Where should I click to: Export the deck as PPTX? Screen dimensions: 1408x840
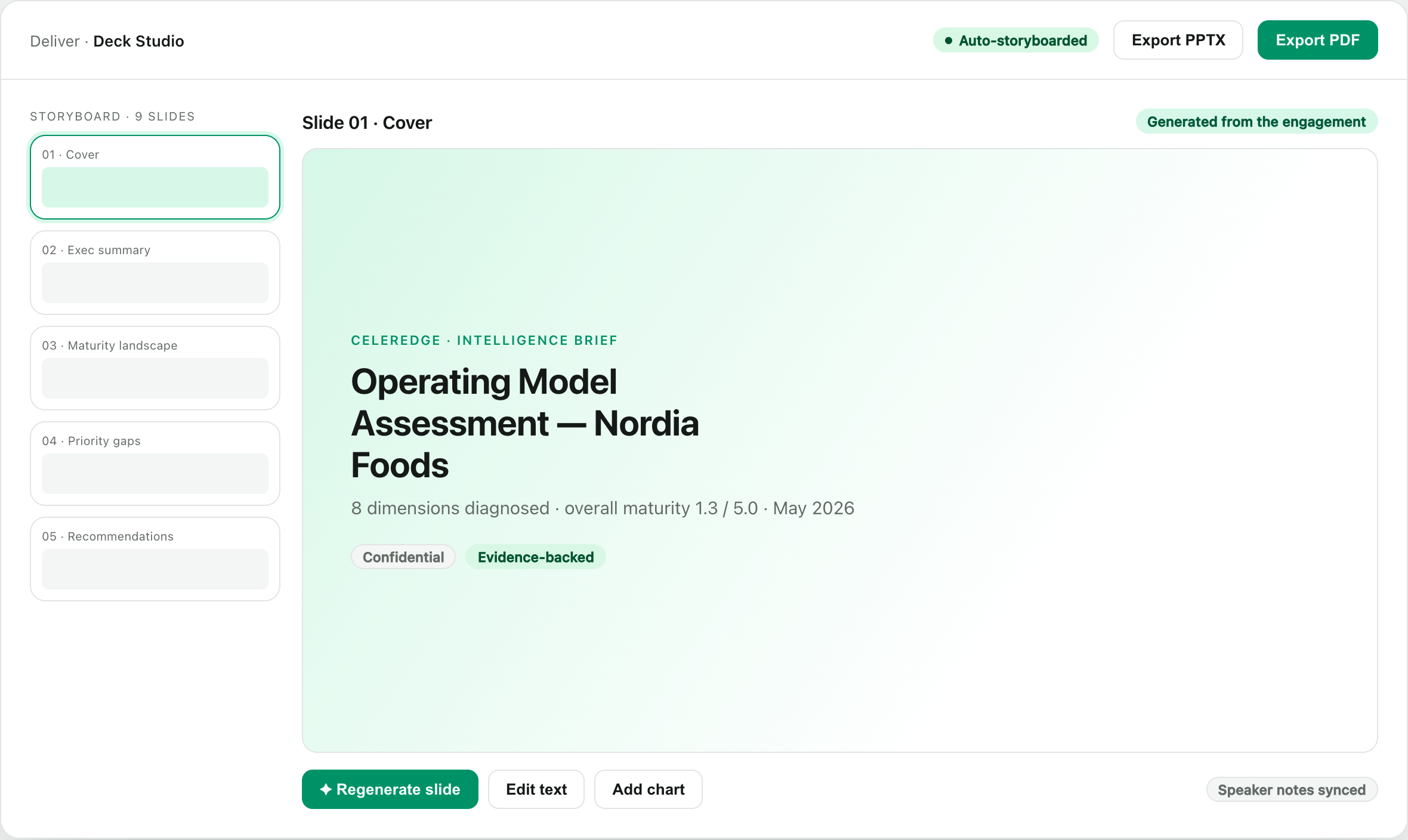click(1178, 40)
